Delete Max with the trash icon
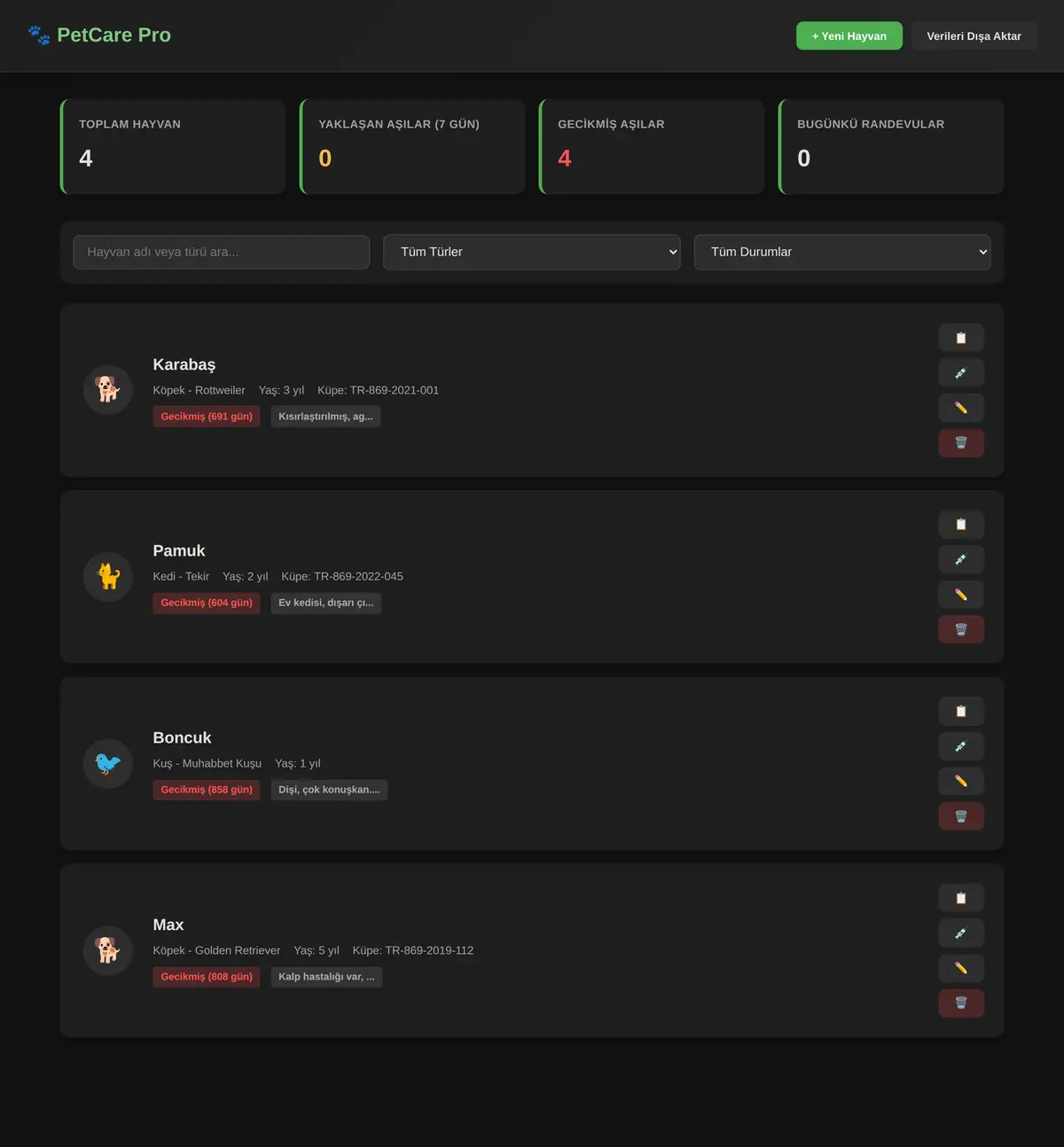The width and height of the screenshot is (1064, 1147). [961, 1003]
